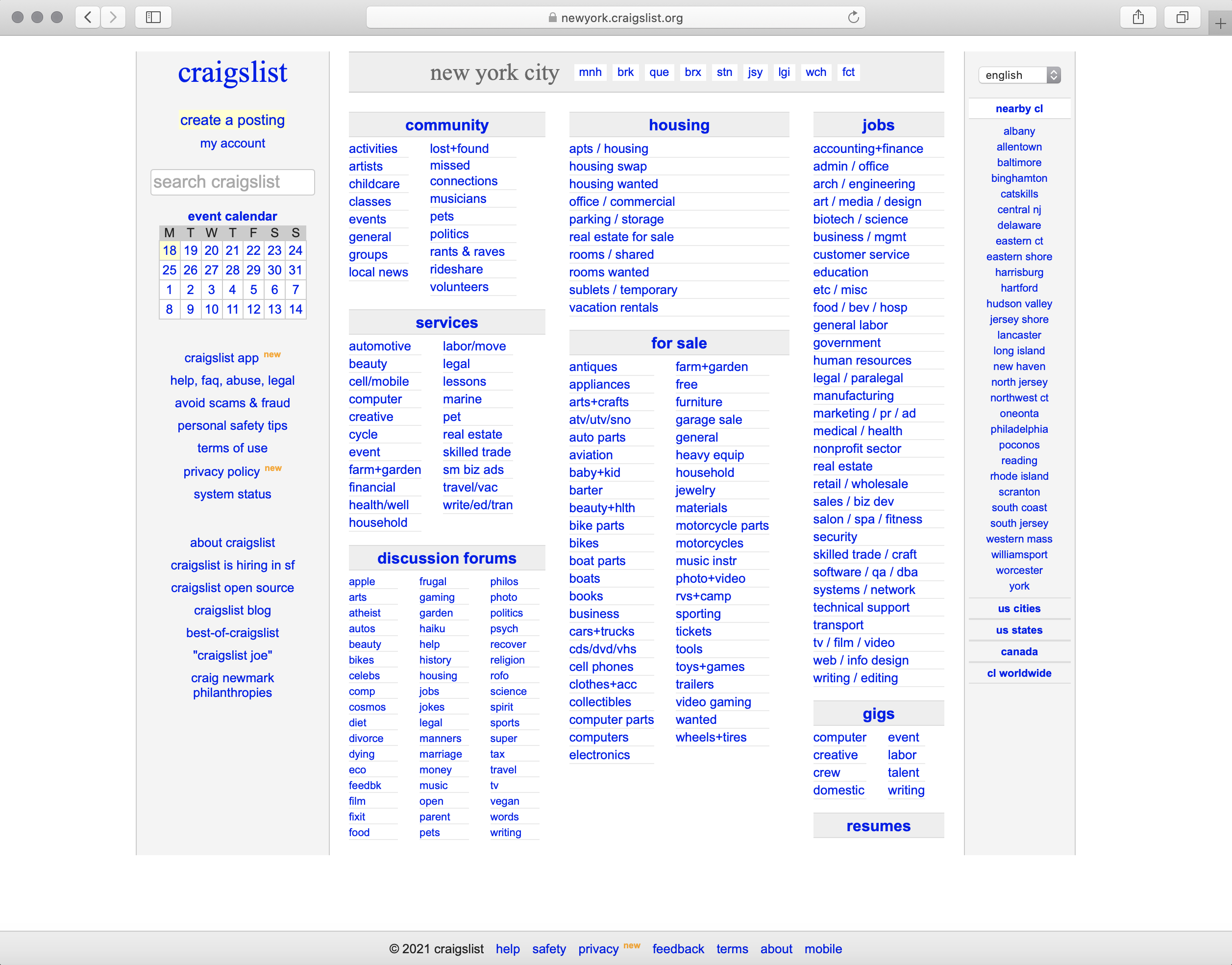Open the Share menu icon
The image size is (1232, 965).
point(1138,18)
